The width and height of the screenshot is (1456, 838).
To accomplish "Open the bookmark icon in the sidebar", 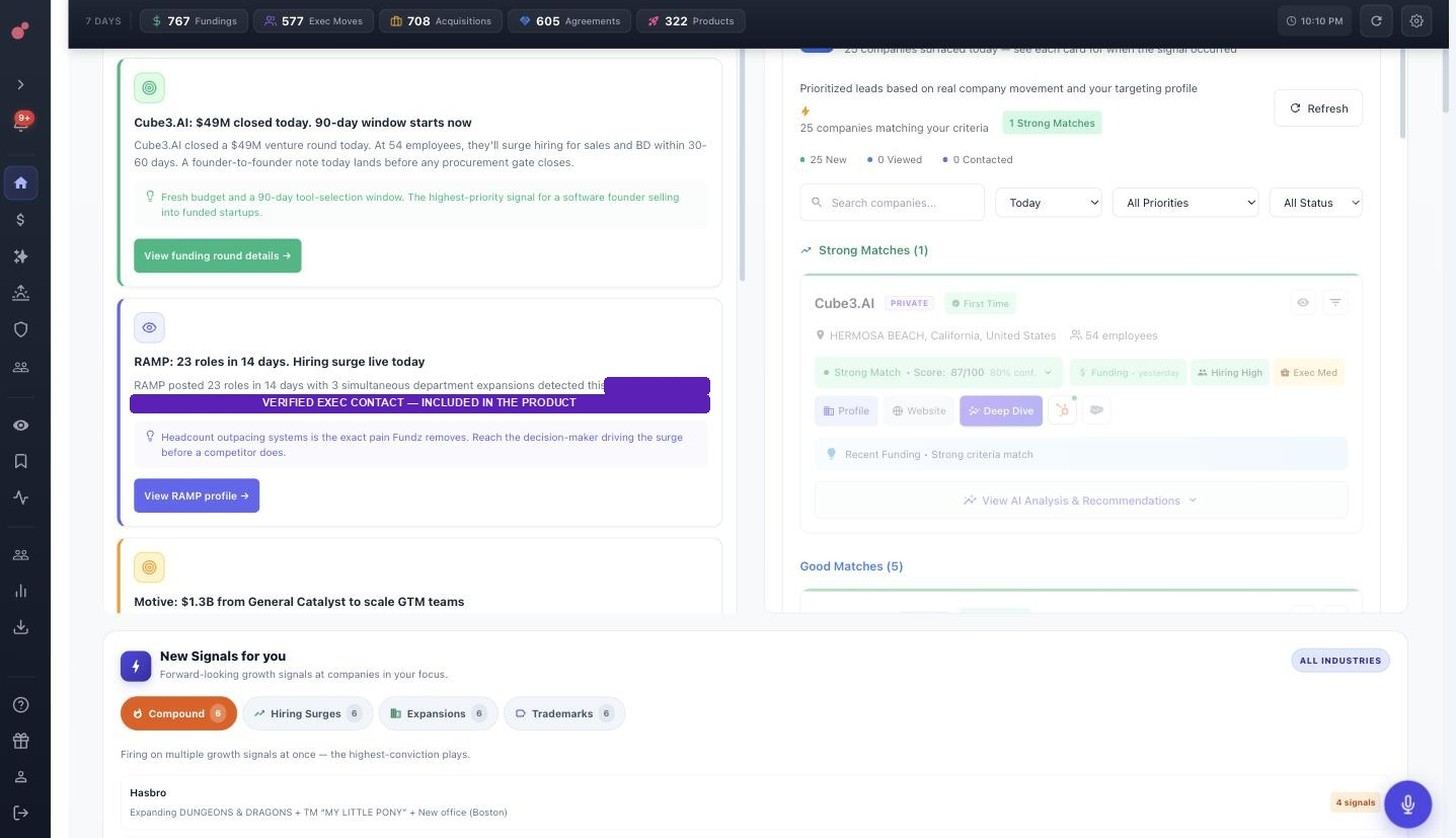I will click(20, 461).
